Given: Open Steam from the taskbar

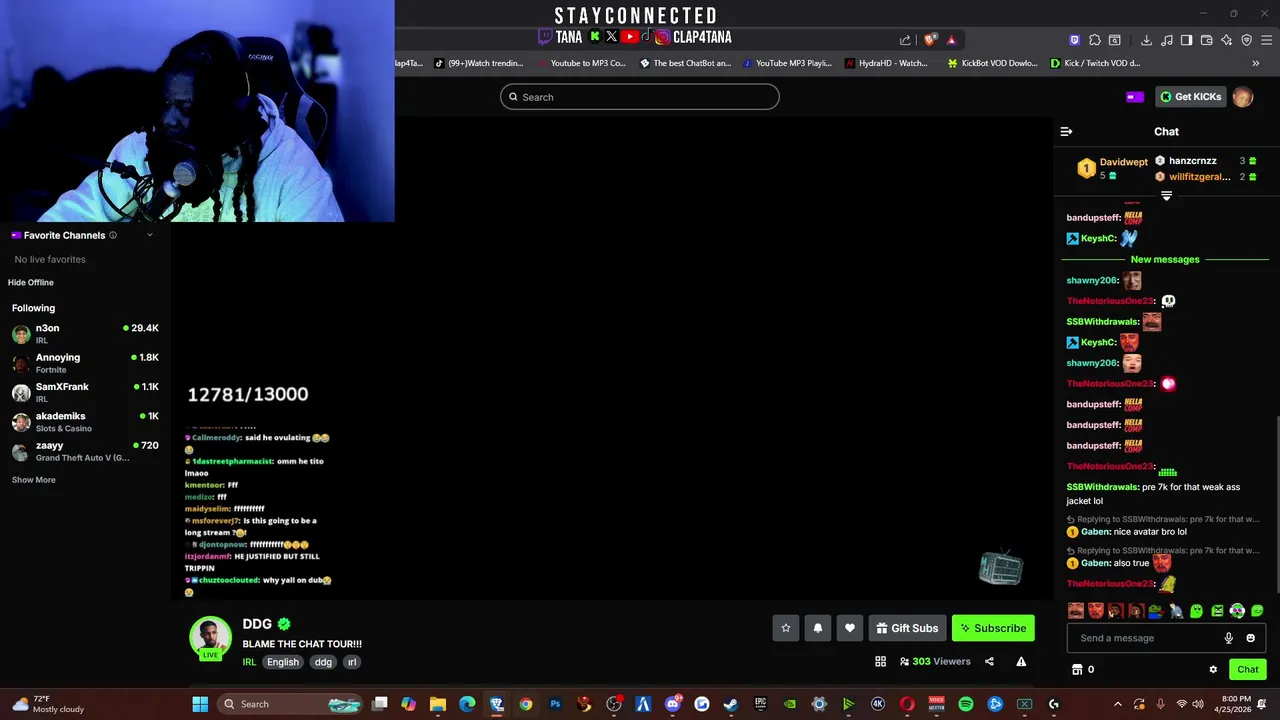Looking at the screenshot, I should [731, 704].
